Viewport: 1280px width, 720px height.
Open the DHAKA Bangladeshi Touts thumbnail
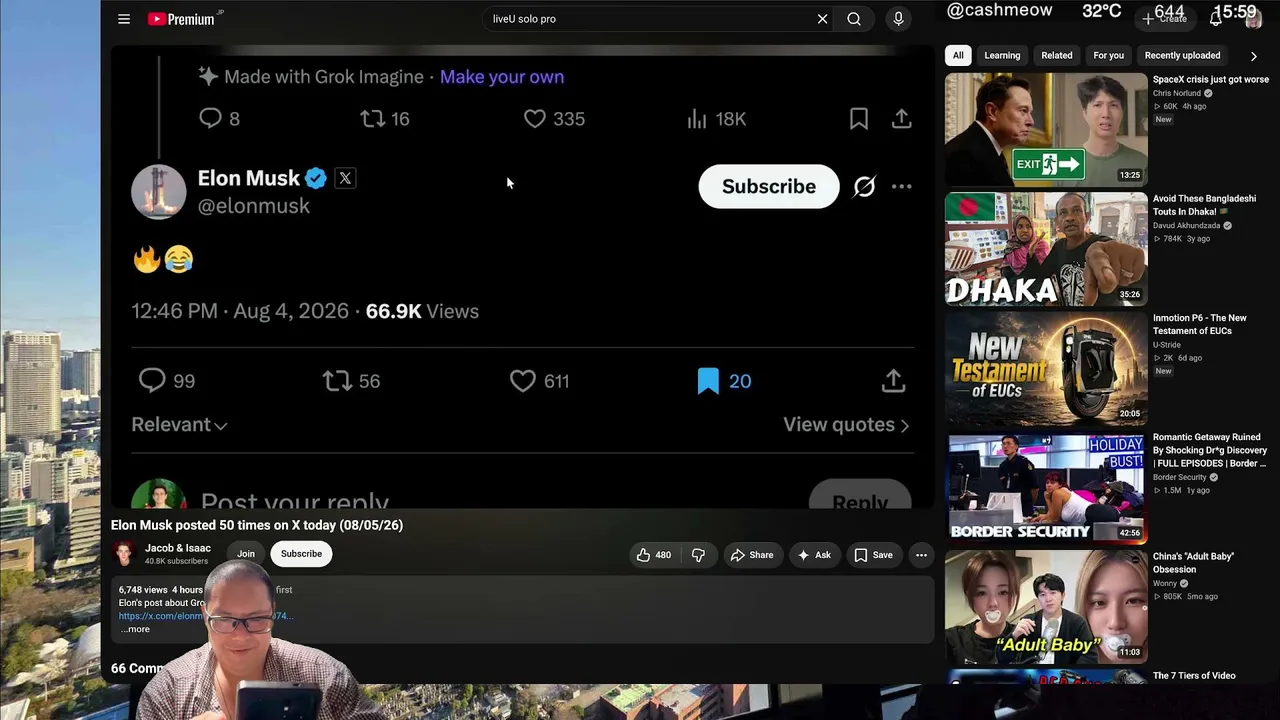(1046, 249)
